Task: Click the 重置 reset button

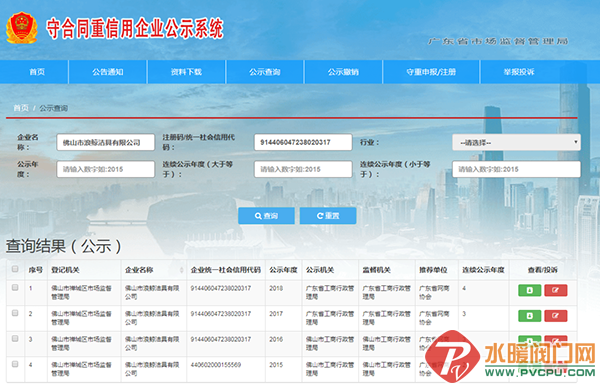Action: tap(328, 216)
